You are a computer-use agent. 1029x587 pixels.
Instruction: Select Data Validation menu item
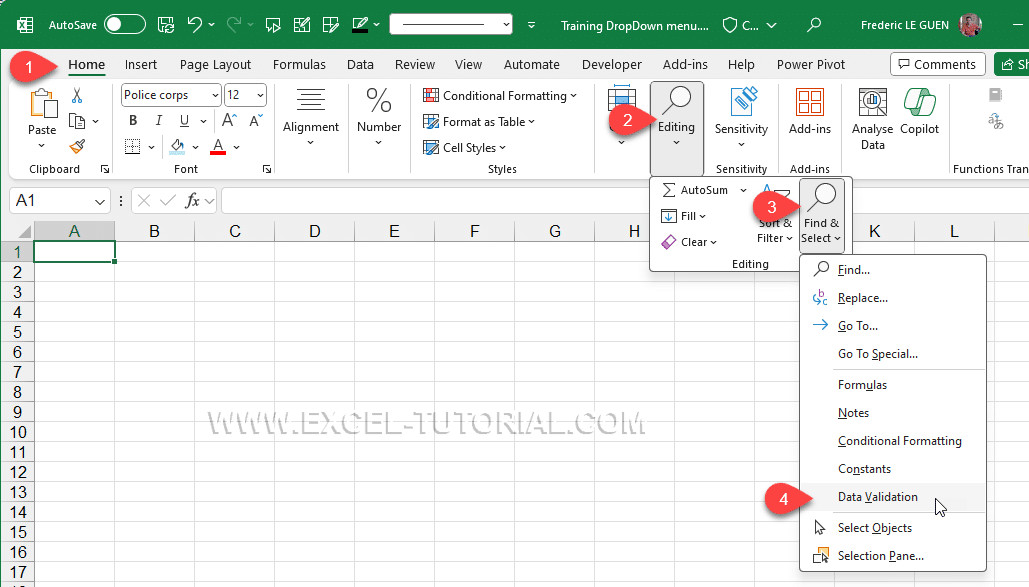click(x=892, y=497)
